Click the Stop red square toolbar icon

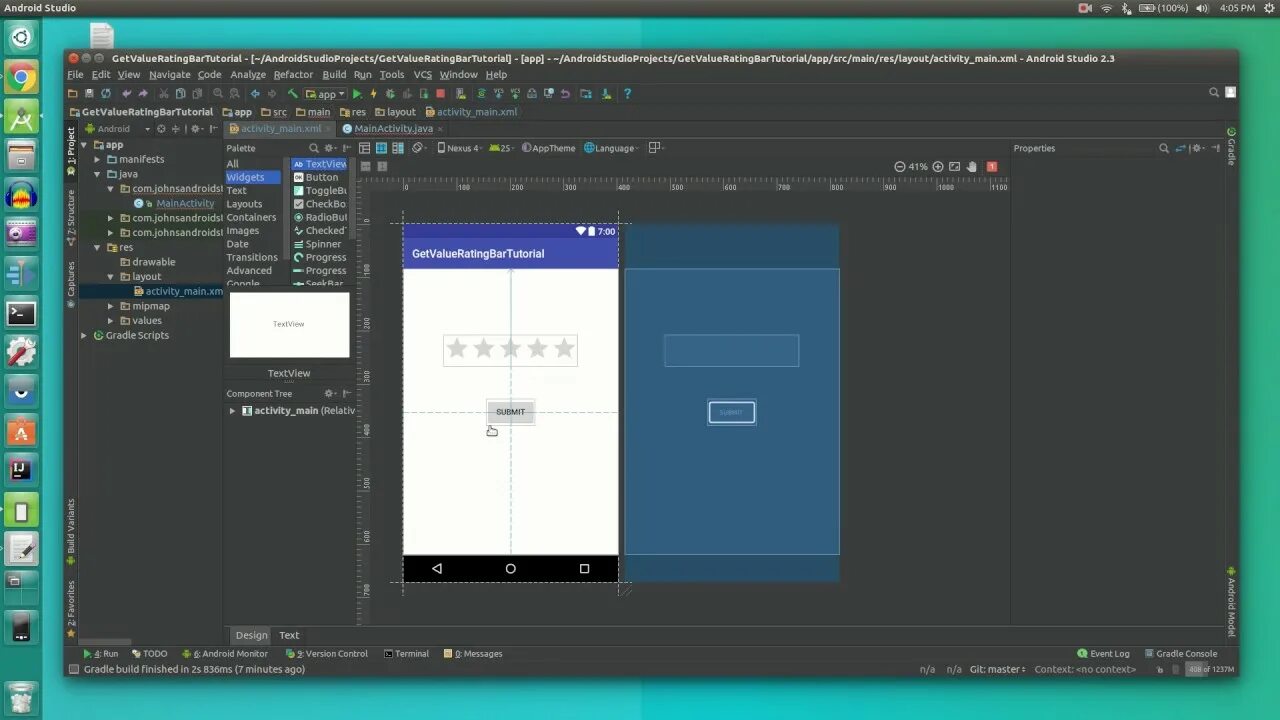click(440, 94)
